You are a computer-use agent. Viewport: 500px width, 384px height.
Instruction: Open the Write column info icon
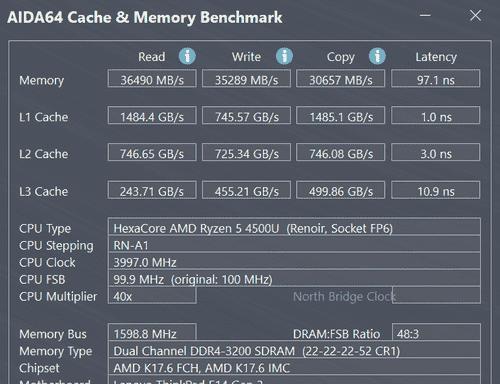point(284,56)
